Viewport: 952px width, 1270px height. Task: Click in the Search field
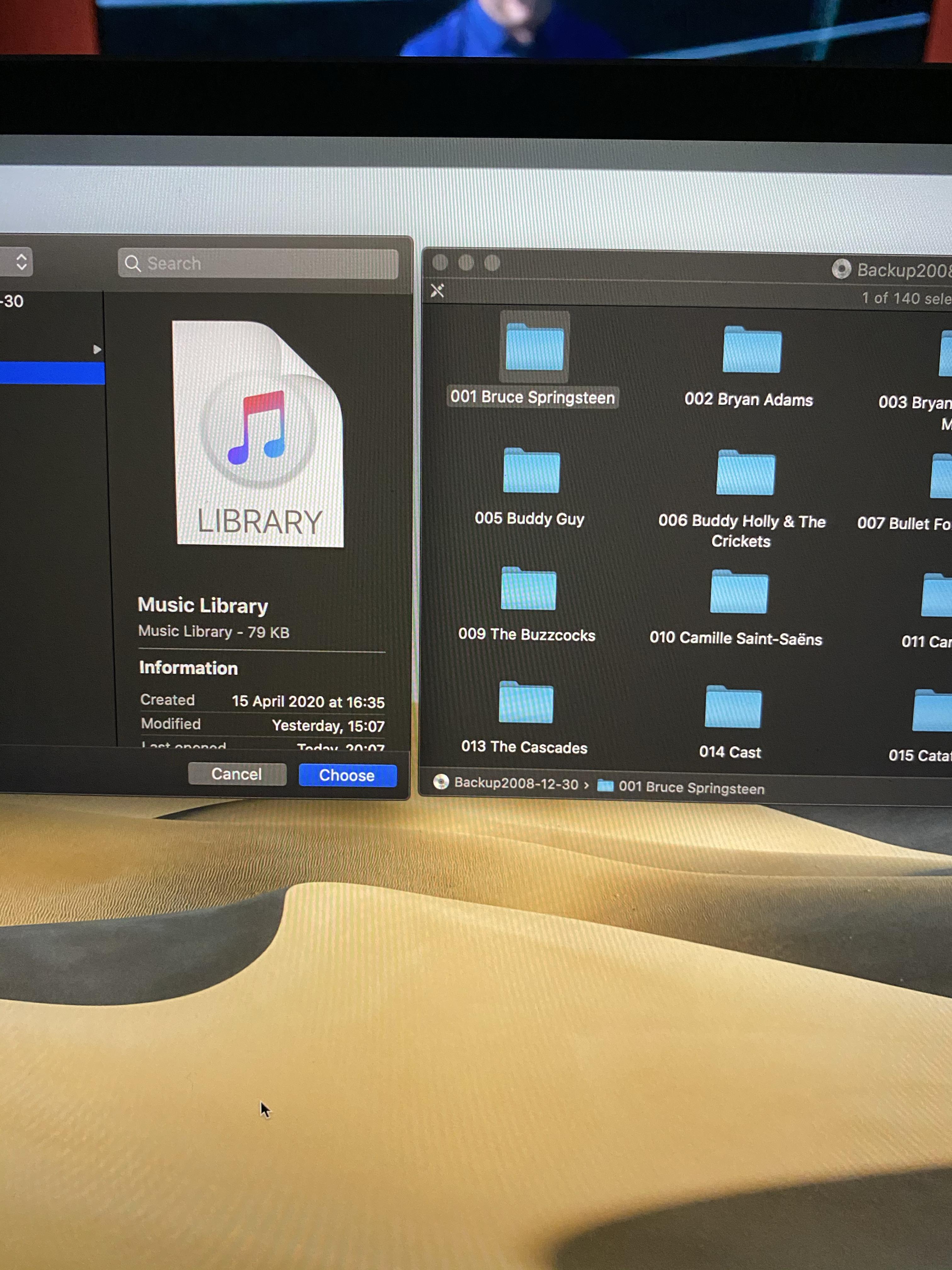pyautogui.click(x=258, y=264)
